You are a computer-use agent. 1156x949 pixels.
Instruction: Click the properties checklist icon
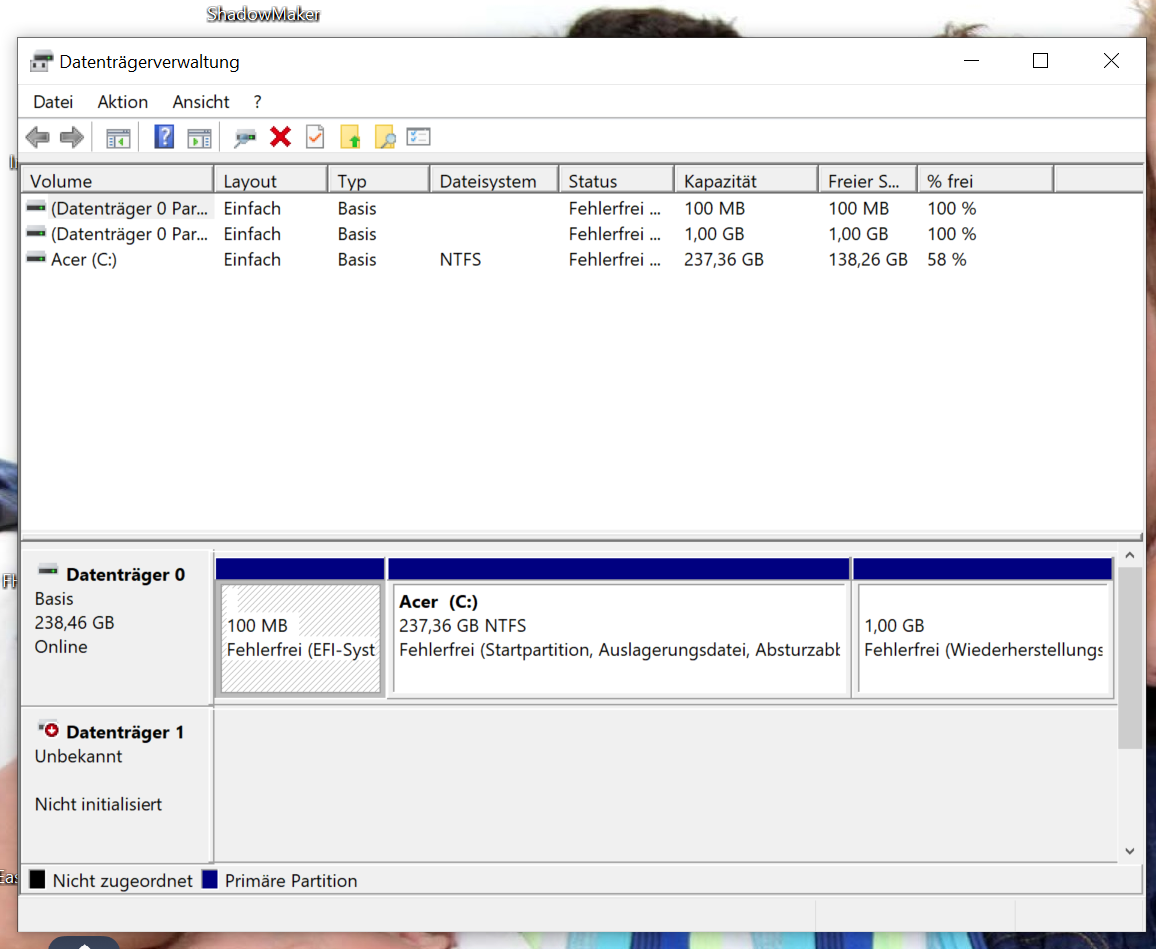click(418, 137)
